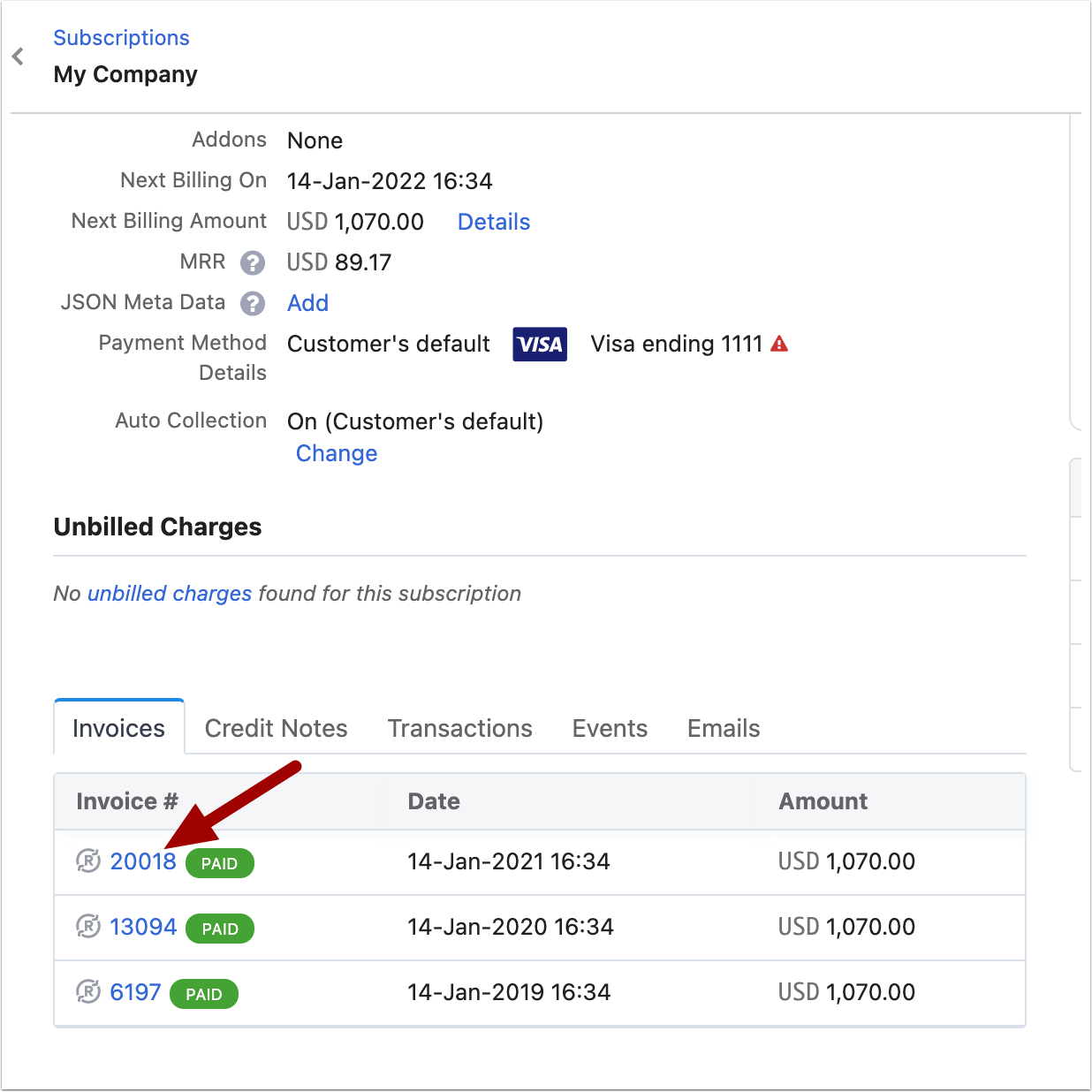Click recurring icon beside invoice 6197
Image resolution: width=1092 pixels, height=1092 pixels.
pos(88,991)
